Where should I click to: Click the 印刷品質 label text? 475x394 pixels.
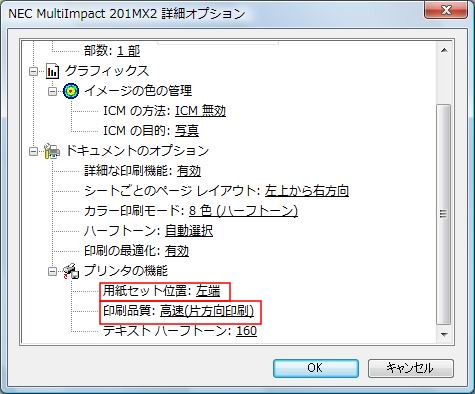(129, 311)
